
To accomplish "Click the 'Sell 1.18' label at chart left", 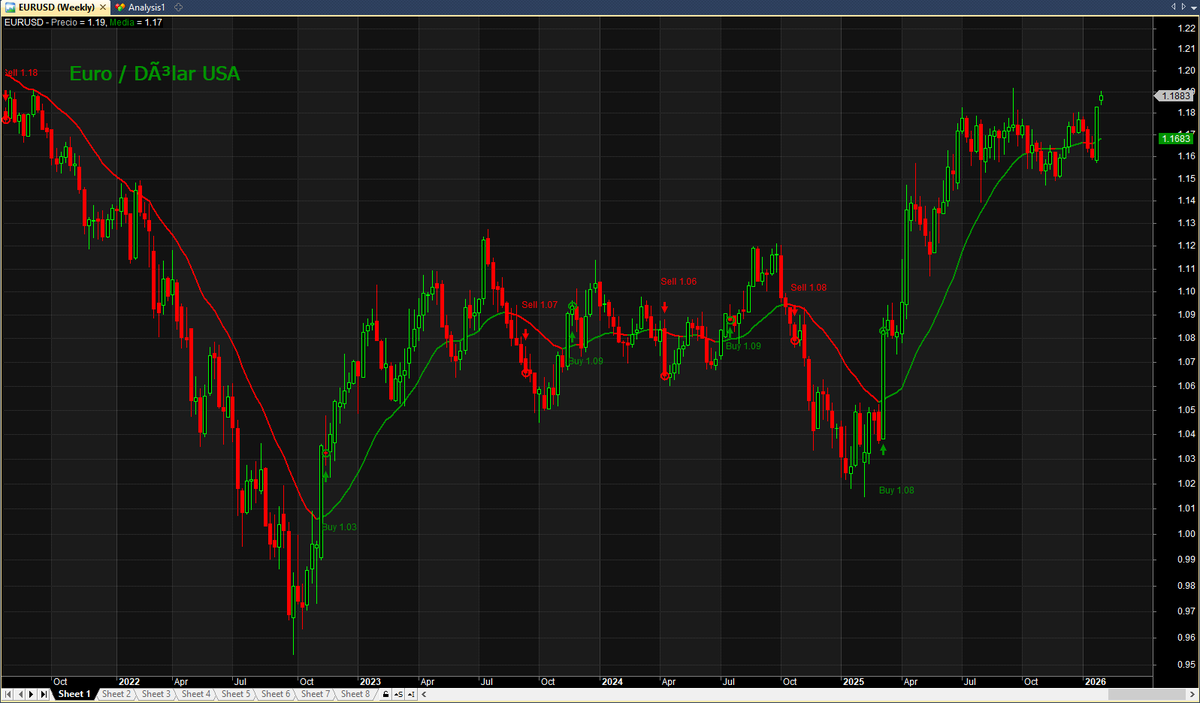I will 20,73.
